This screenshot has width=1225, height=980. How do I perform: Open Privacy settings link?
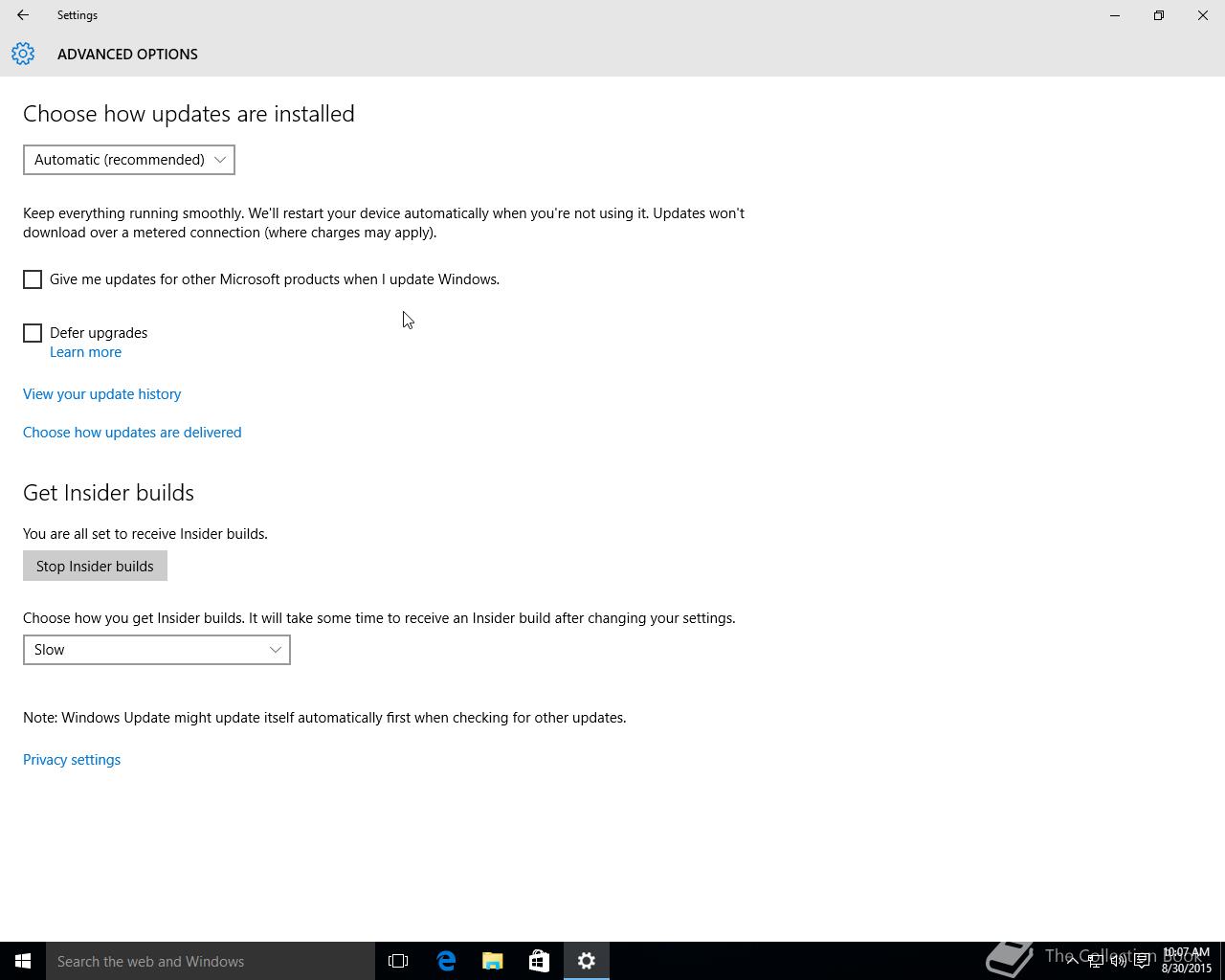[72, 760]
